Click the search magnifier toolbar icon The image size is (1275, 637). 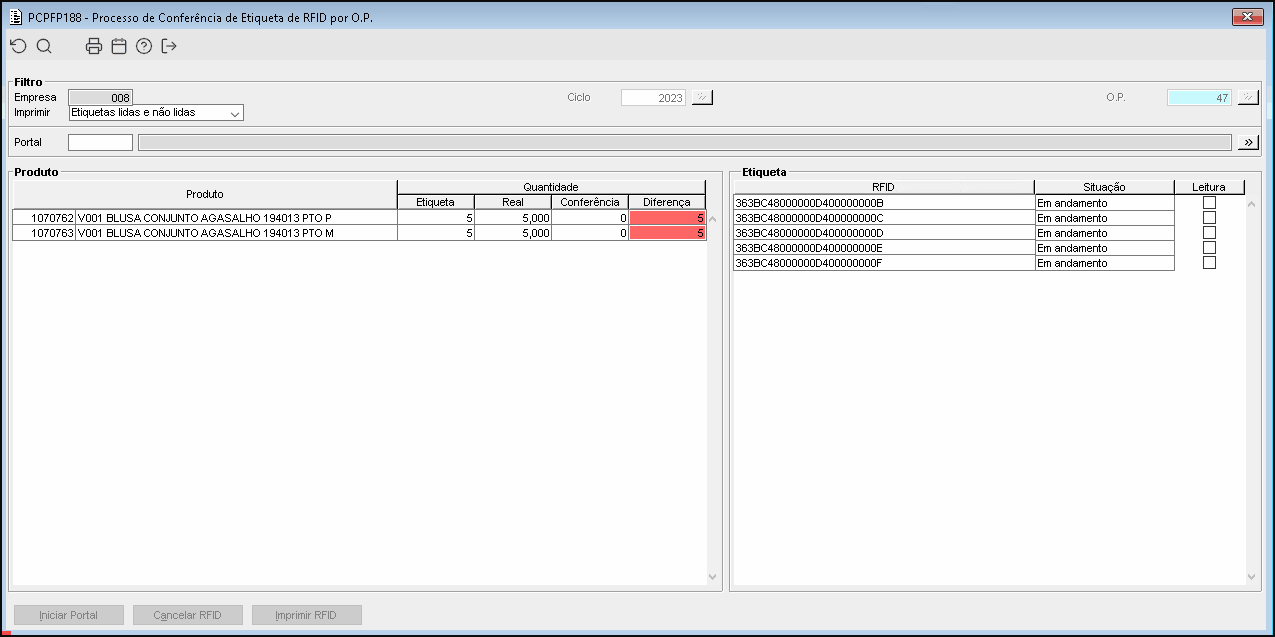pos(44,46)
